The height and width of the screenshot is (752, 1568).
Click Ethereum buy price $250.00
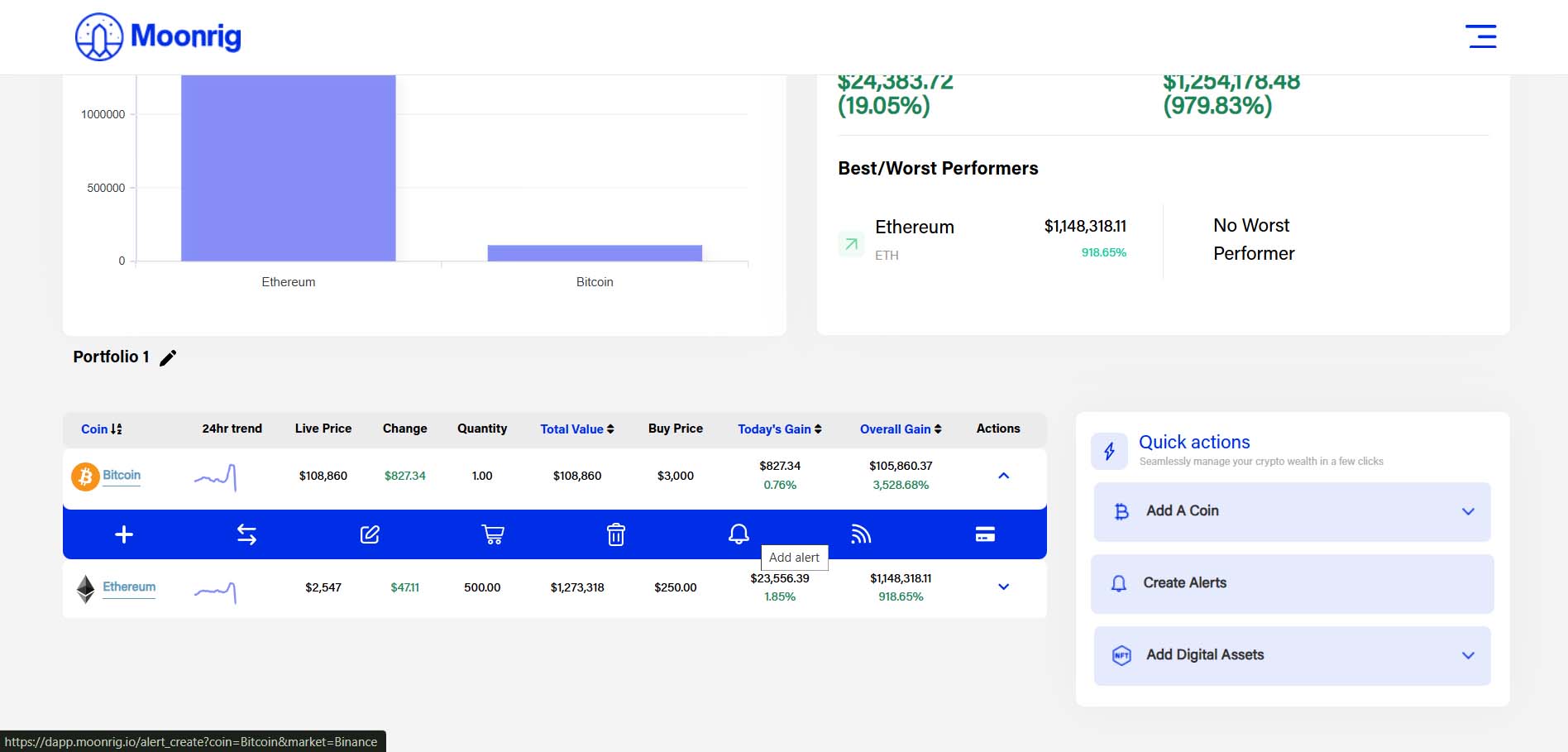click(676, 587)
